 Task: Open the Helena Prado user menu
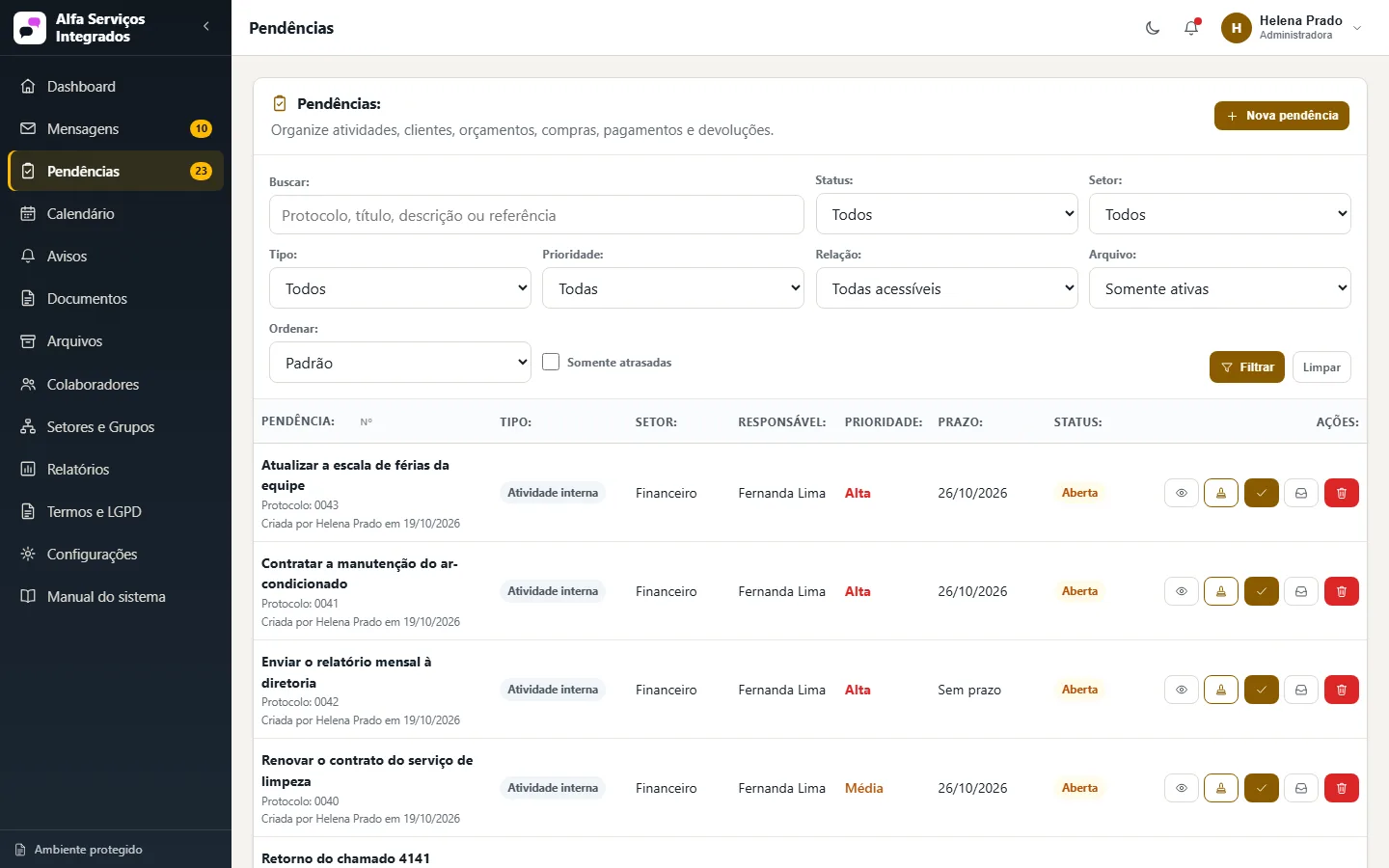click(x=1293, y=28)
